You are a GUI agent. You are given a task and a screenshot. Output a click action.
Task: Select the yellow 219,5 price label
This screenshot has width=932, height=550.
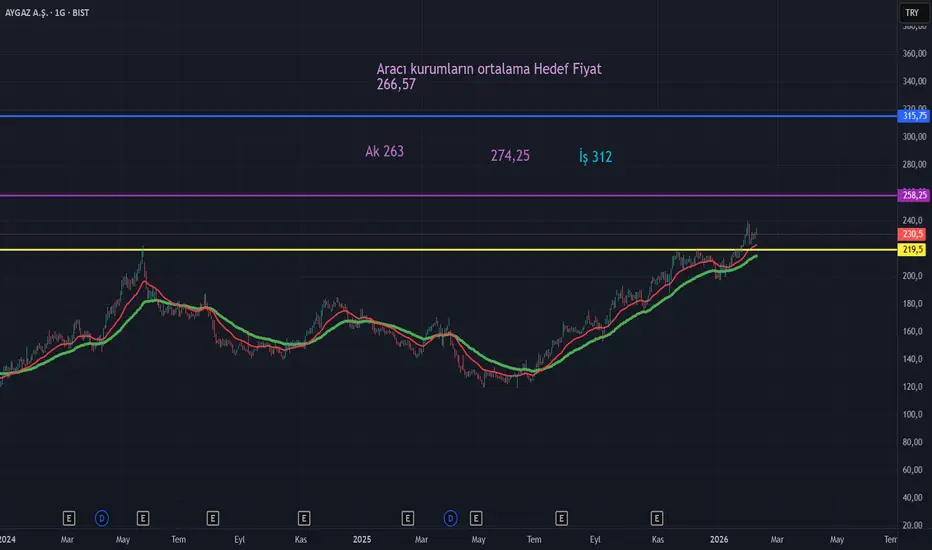click(913, 250)
